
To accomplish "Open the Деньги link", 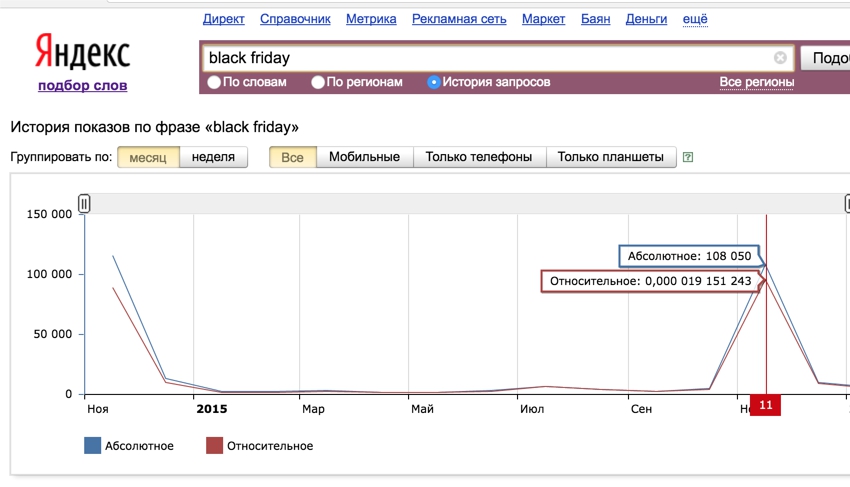I will tap(646, 19).
